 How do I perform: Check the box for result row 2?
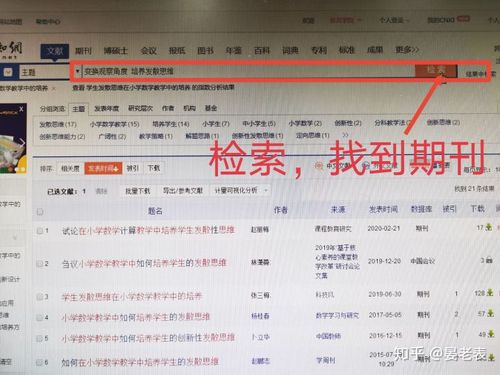click(39, 264)
